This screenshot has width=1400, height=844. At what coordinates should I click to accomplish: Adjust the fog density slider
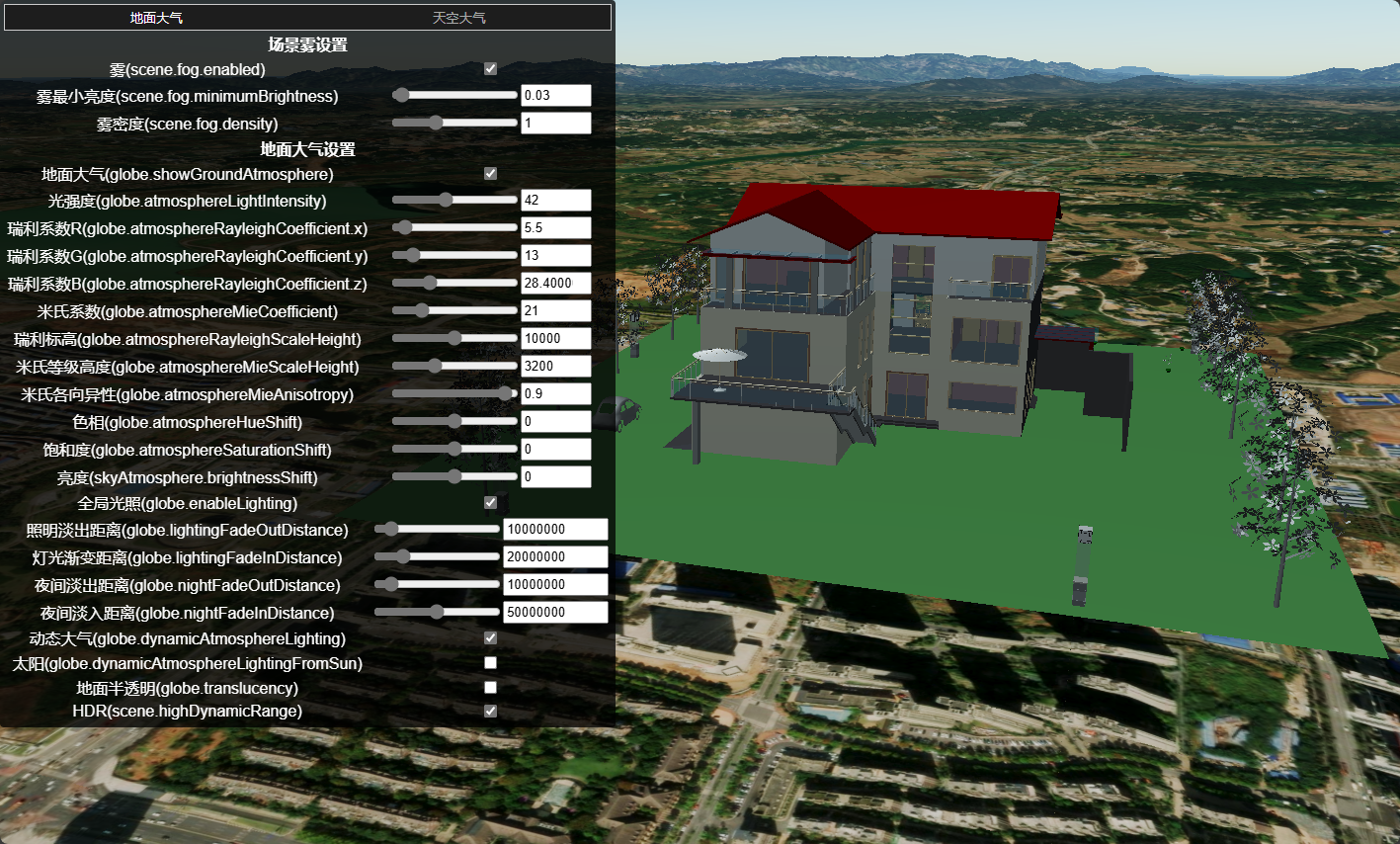[x=454, y=124]
